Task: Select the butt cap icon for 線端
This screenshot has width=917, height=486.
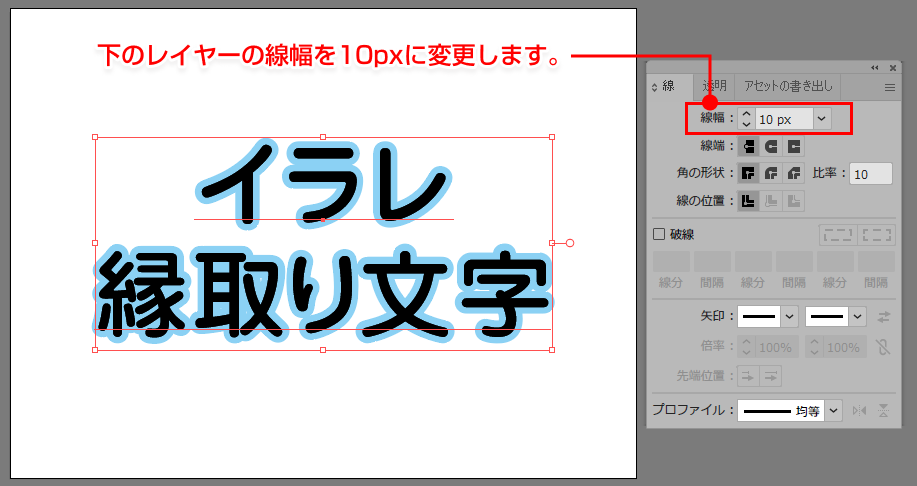Action: click(x=748, y=146)
